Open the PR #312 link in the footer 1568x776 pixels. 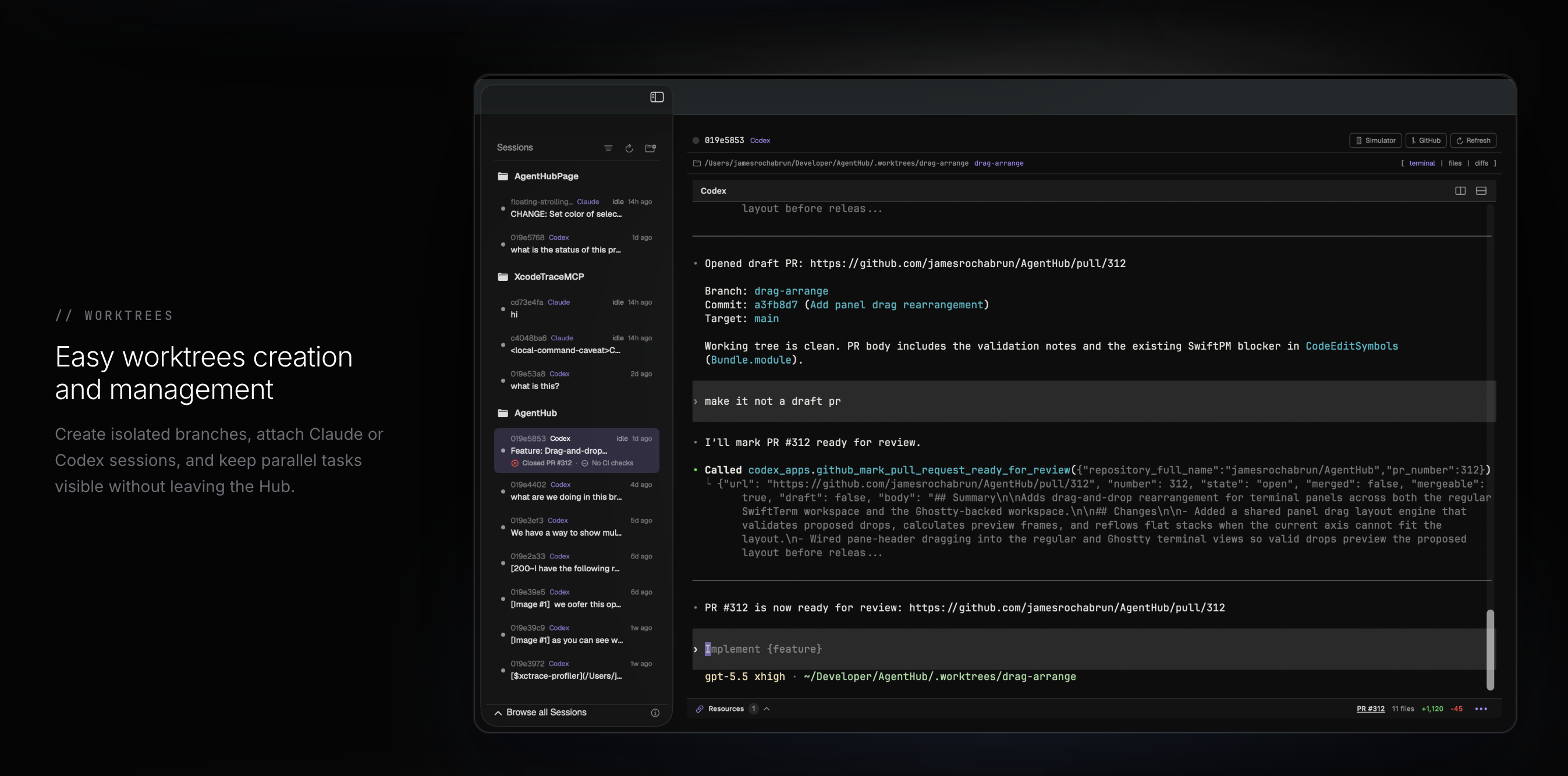[1370, 709]
